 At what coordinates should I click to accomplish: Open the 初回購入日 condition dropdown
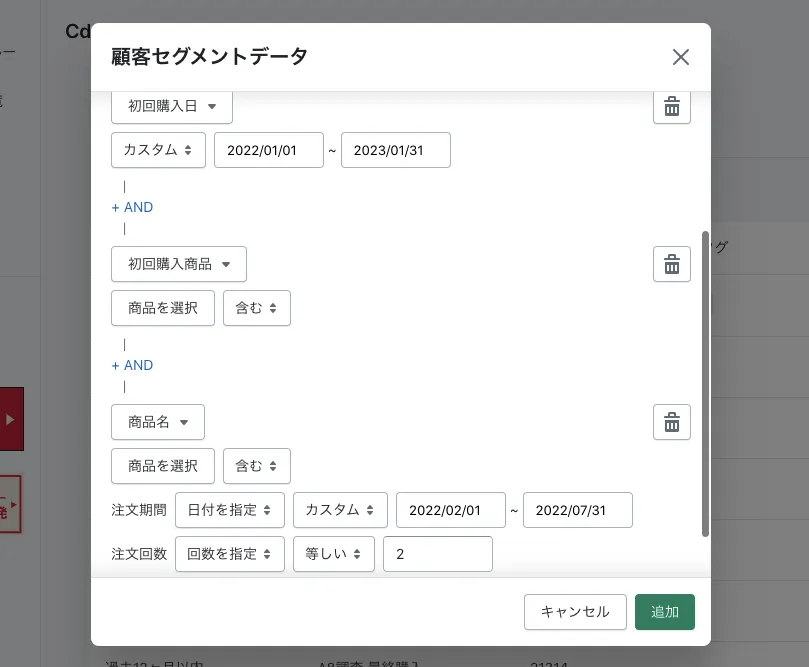coord(172,106)
